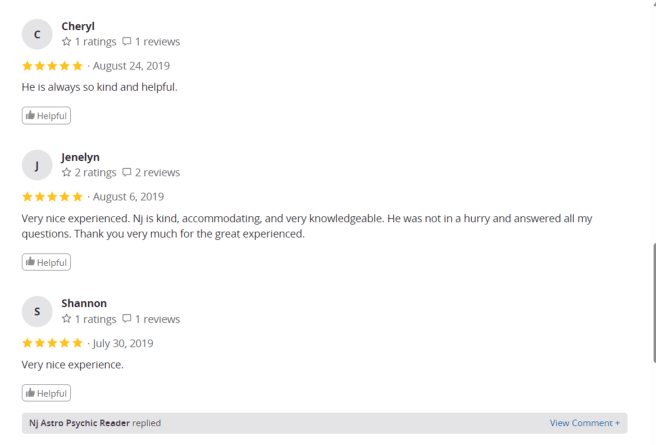Open Shannon's reviewer profile name

(x=84, y=303)
